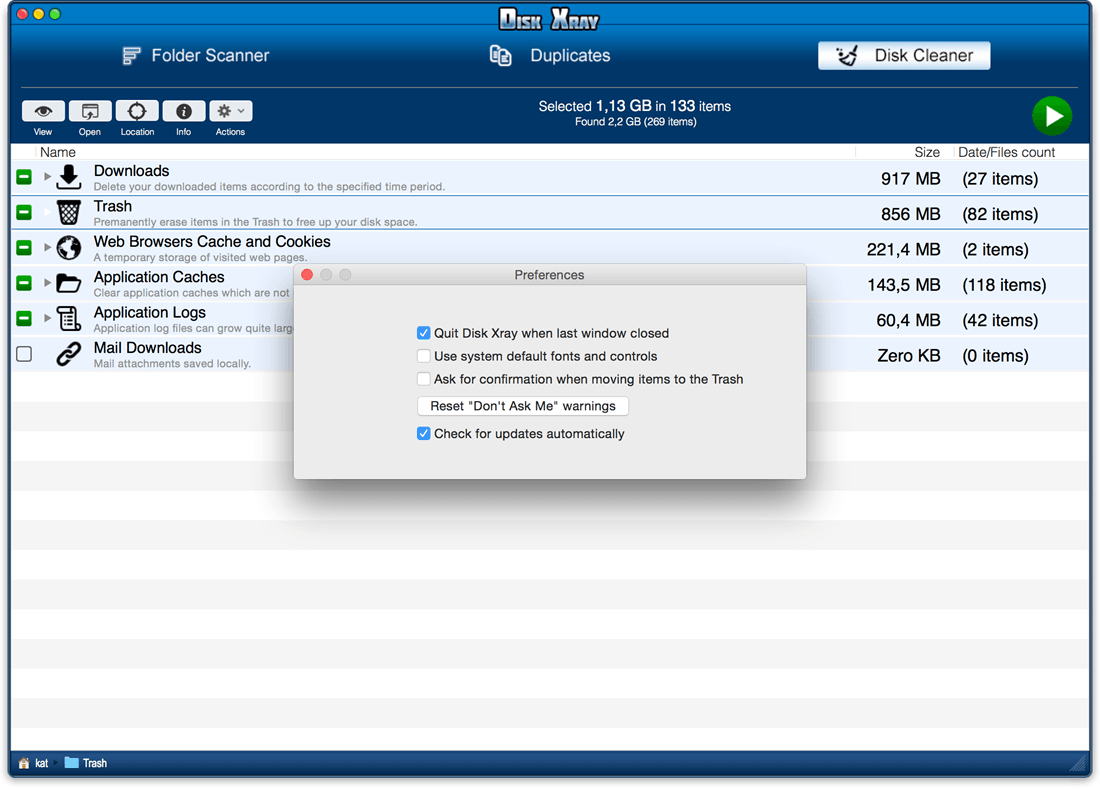Select the 856 MB size value
1100x789 pixels.
[910, 214]
